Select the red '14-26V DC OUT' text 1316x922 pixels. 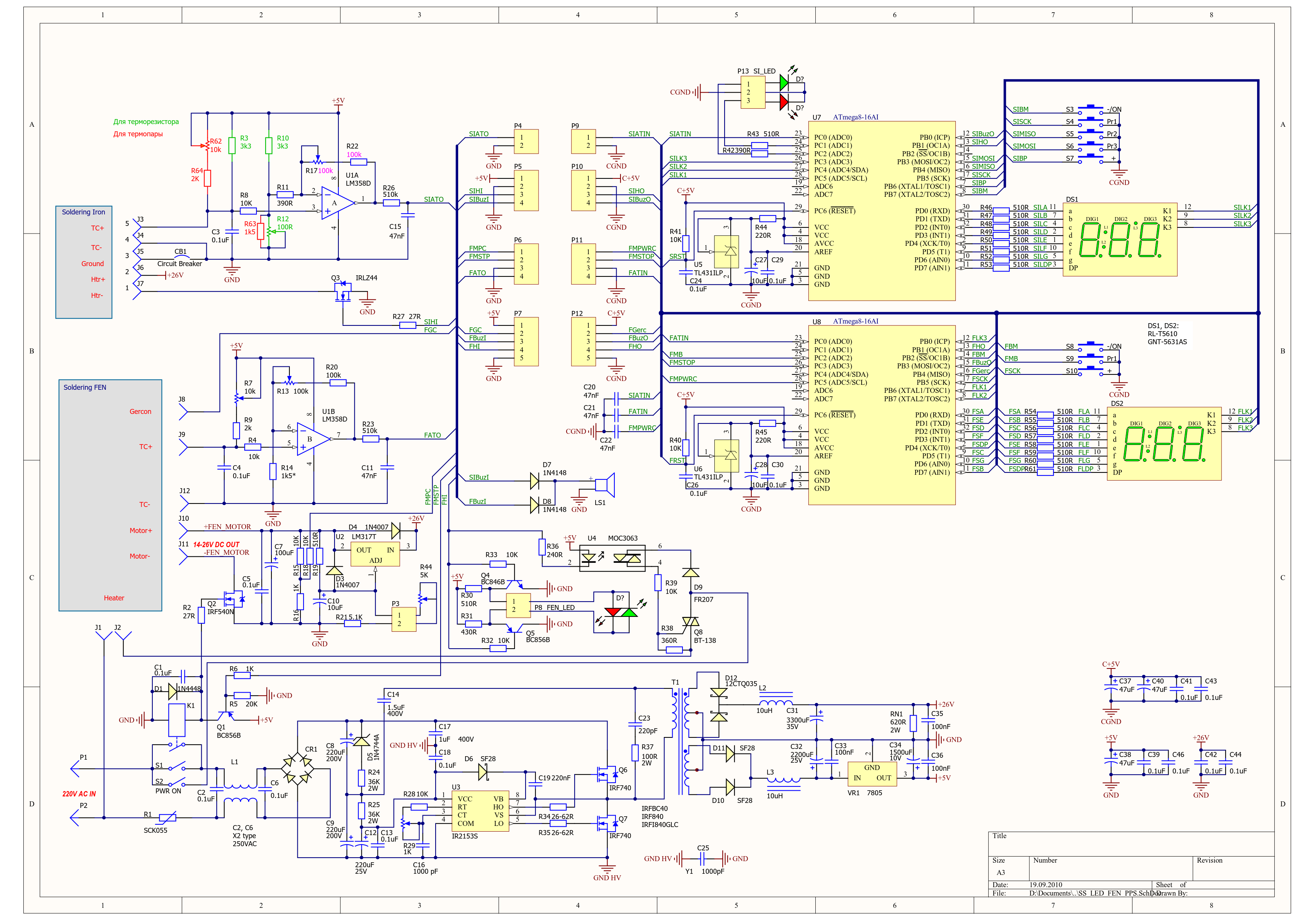[216, 545]
